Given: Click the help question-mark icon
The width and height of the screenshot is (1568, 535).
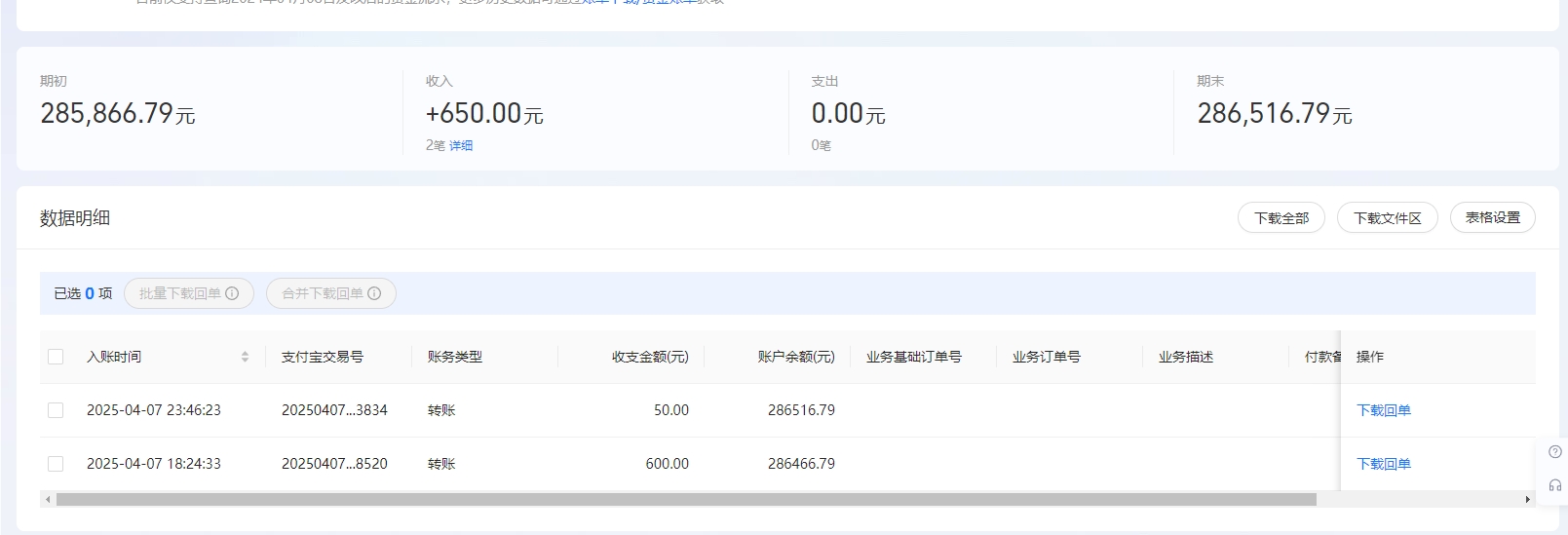Looking at the screenshot, I should [x=1555, y=452].
